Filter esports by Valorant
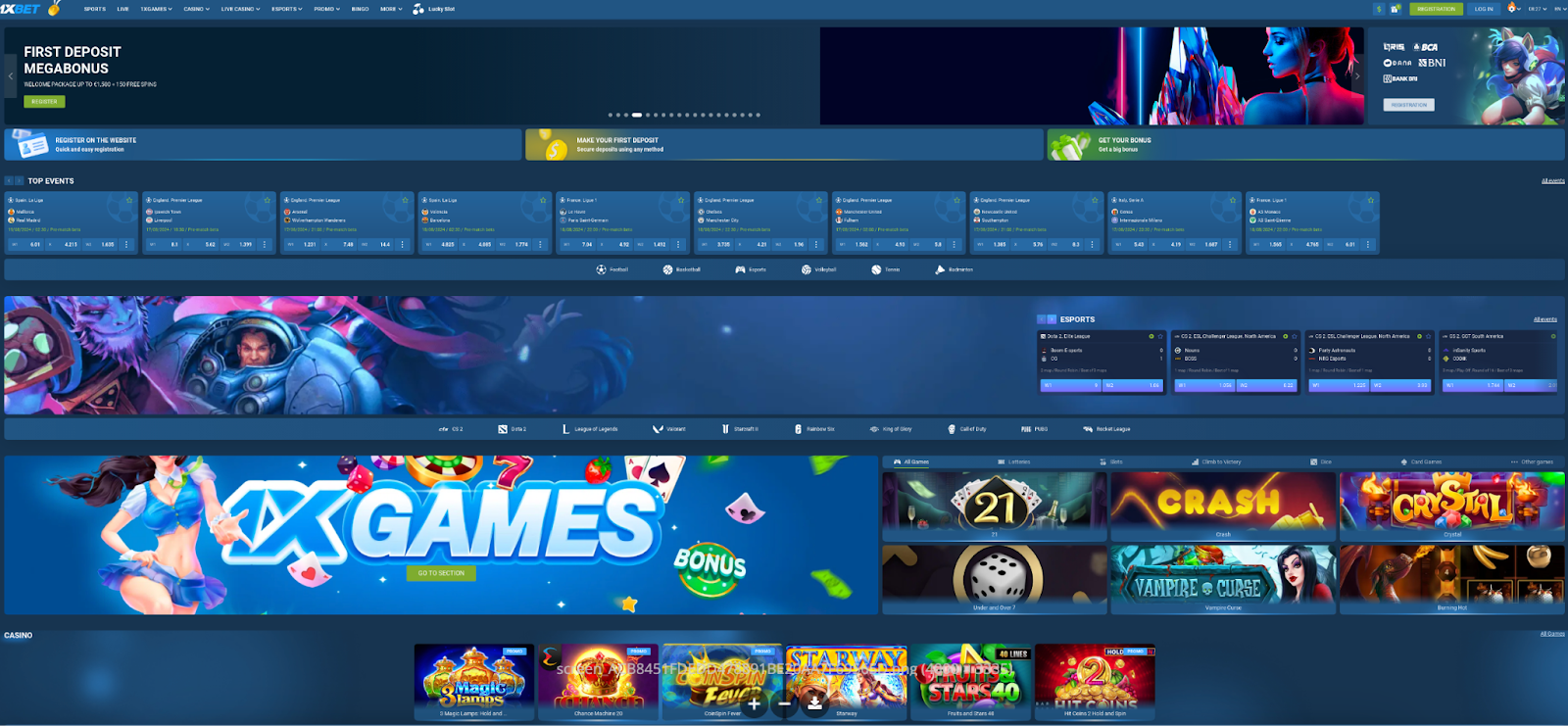 pos(669,429)
